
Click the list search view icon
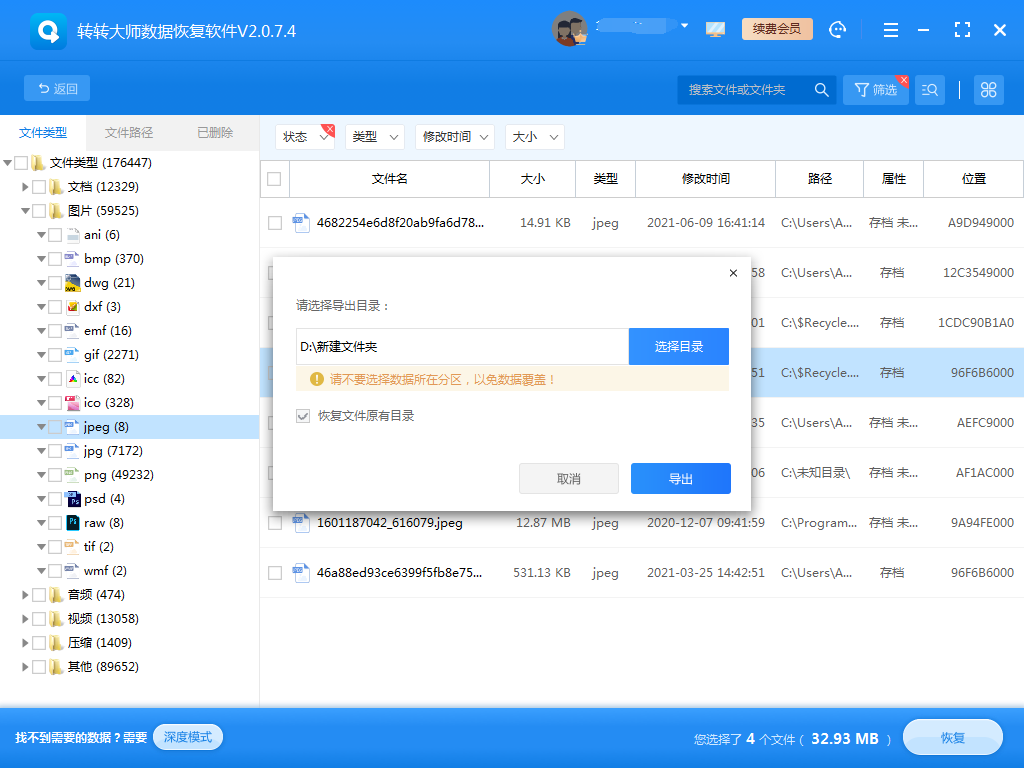click(929, 90)
